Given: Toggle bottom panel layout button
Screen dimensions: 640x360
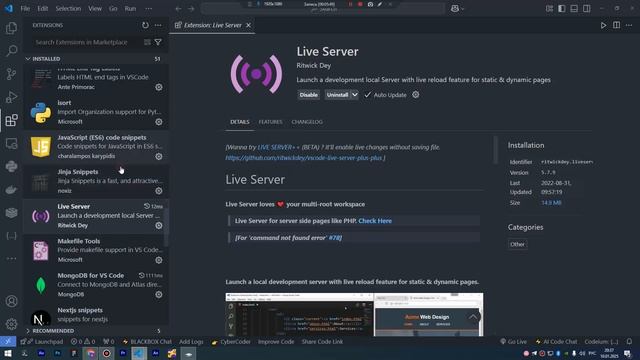Looking at the screenshot, I should click(x=574, y=9).
